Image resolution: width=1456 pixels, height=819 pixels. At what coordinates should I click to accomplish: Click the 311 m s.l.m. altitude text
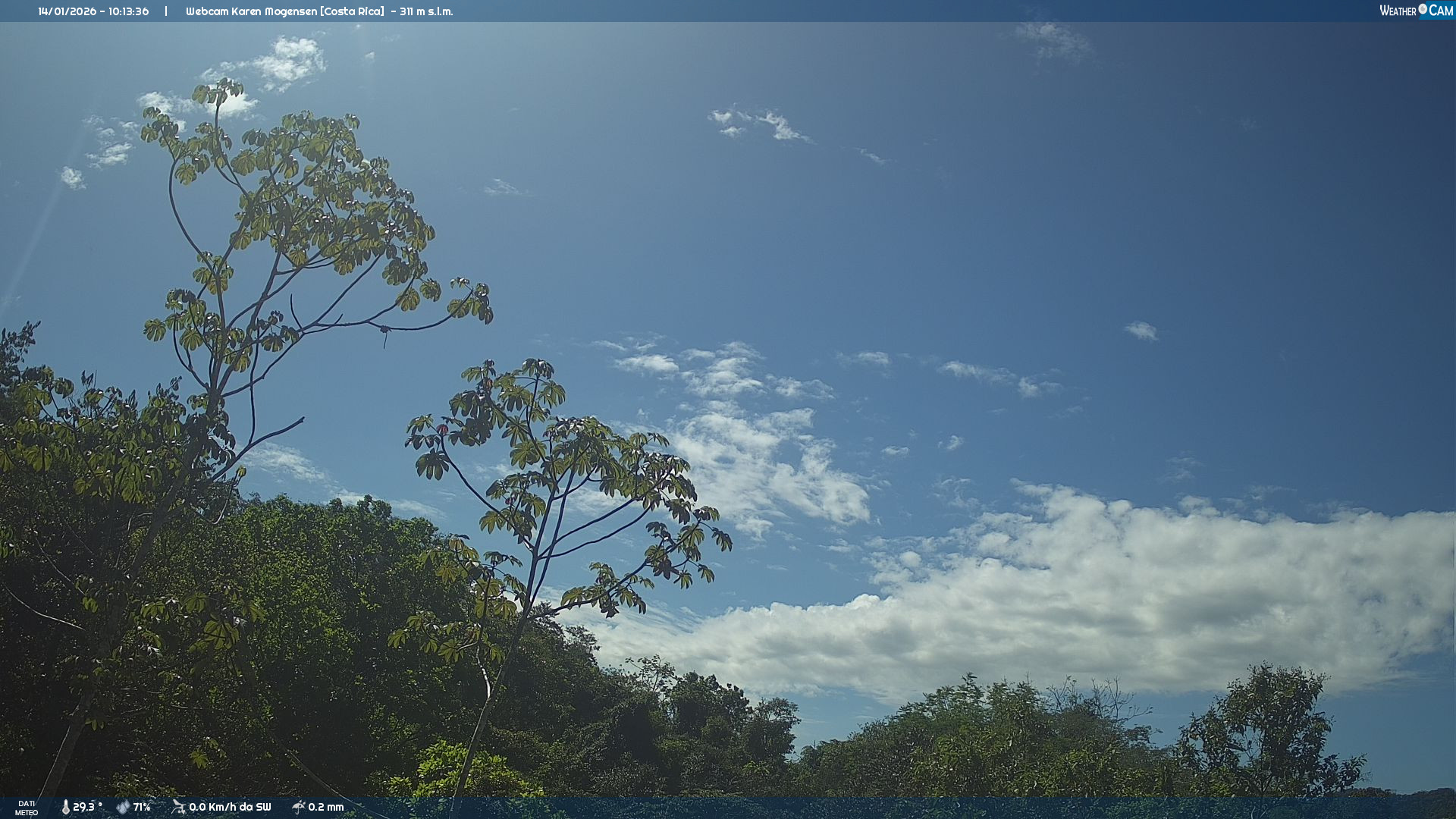pos(426,11)
